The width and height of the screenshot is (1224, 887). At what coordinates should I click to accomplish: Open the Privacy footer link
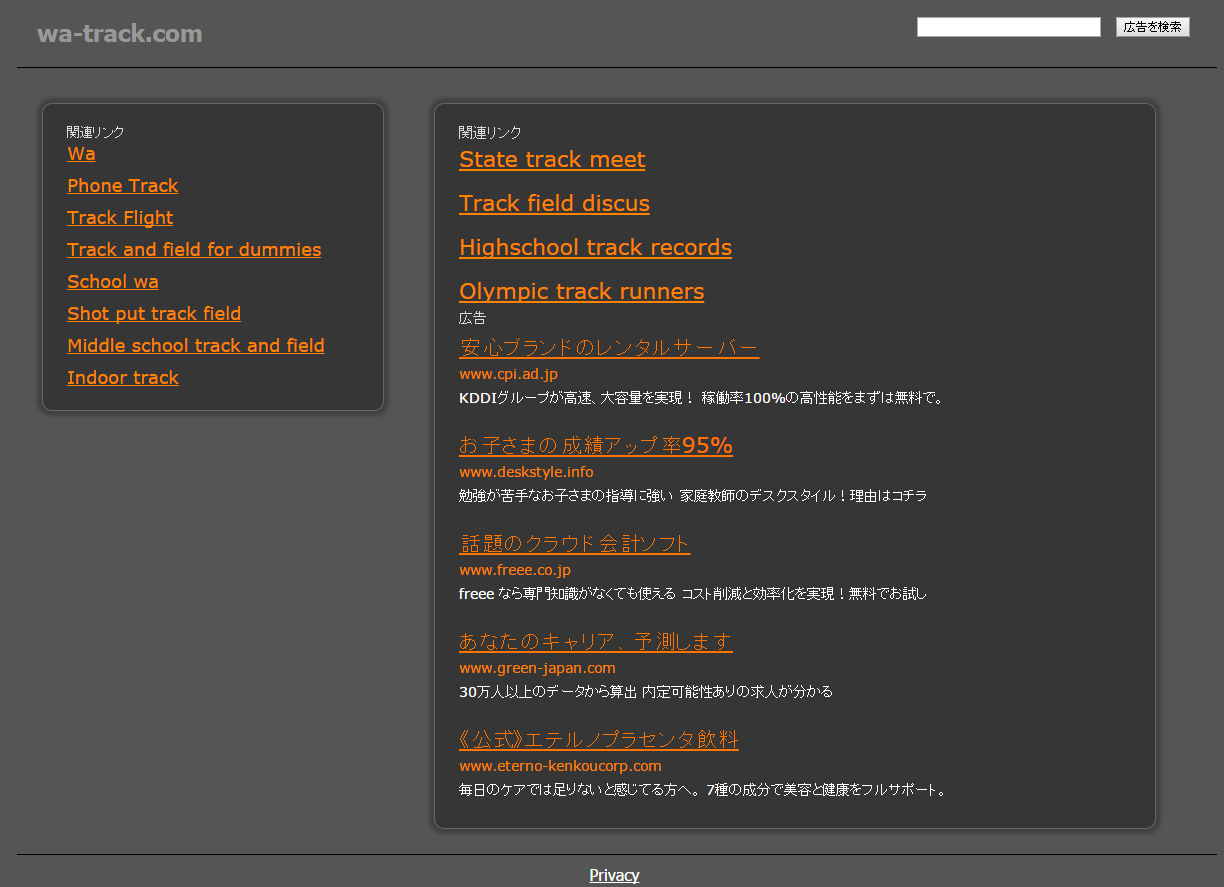point(614,875)
